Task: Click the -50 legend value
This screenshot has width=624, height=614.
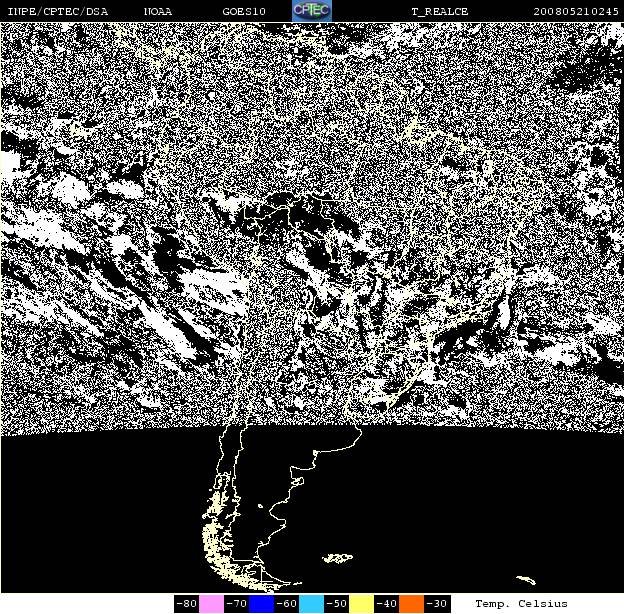Action: pyautogui.click(x=336, y=604)
